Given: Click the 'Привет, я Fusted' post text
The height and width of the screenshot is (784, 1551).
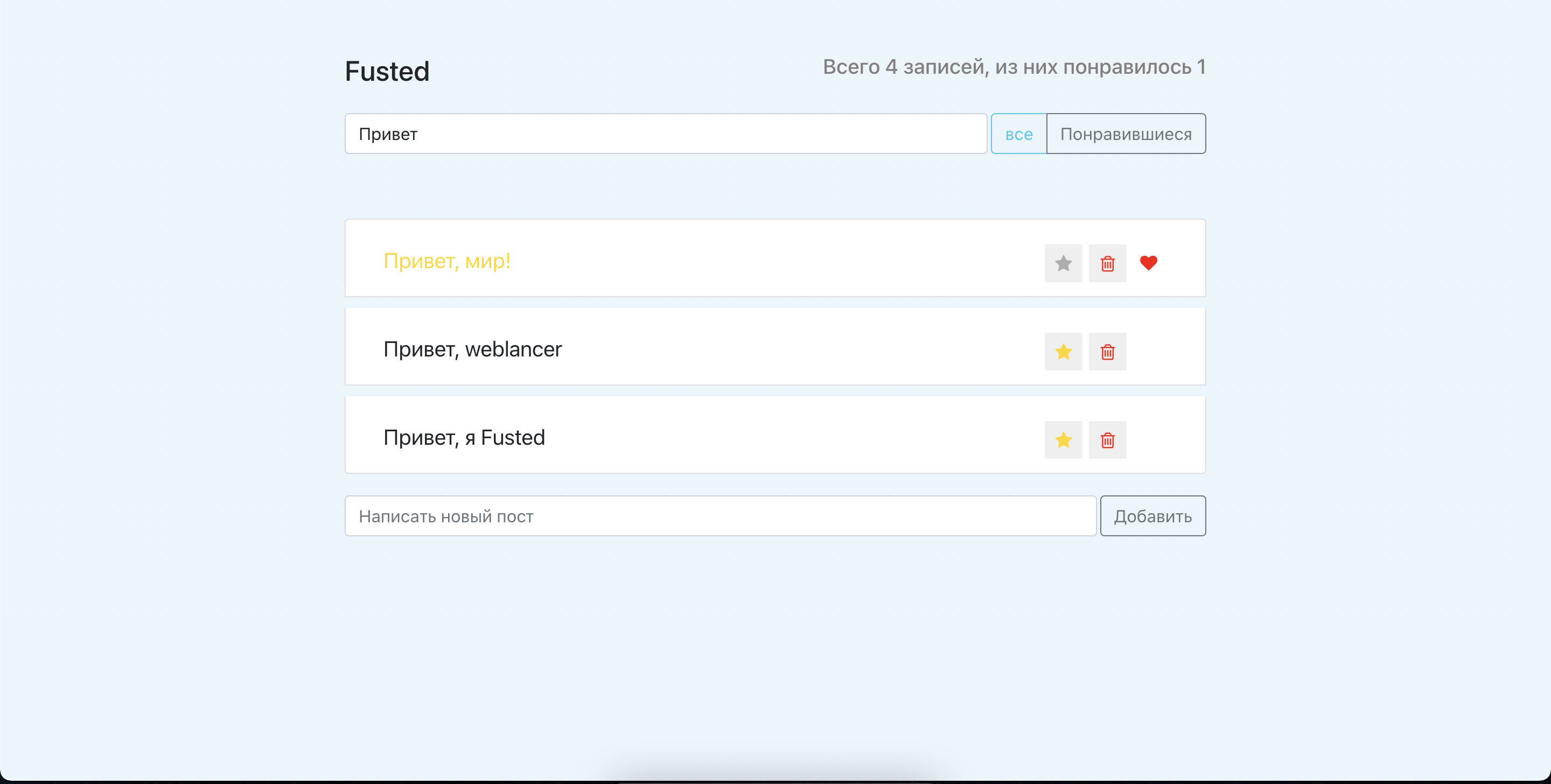Looking at the screenshot, I should pyautogui.click(x=464, y=438).
